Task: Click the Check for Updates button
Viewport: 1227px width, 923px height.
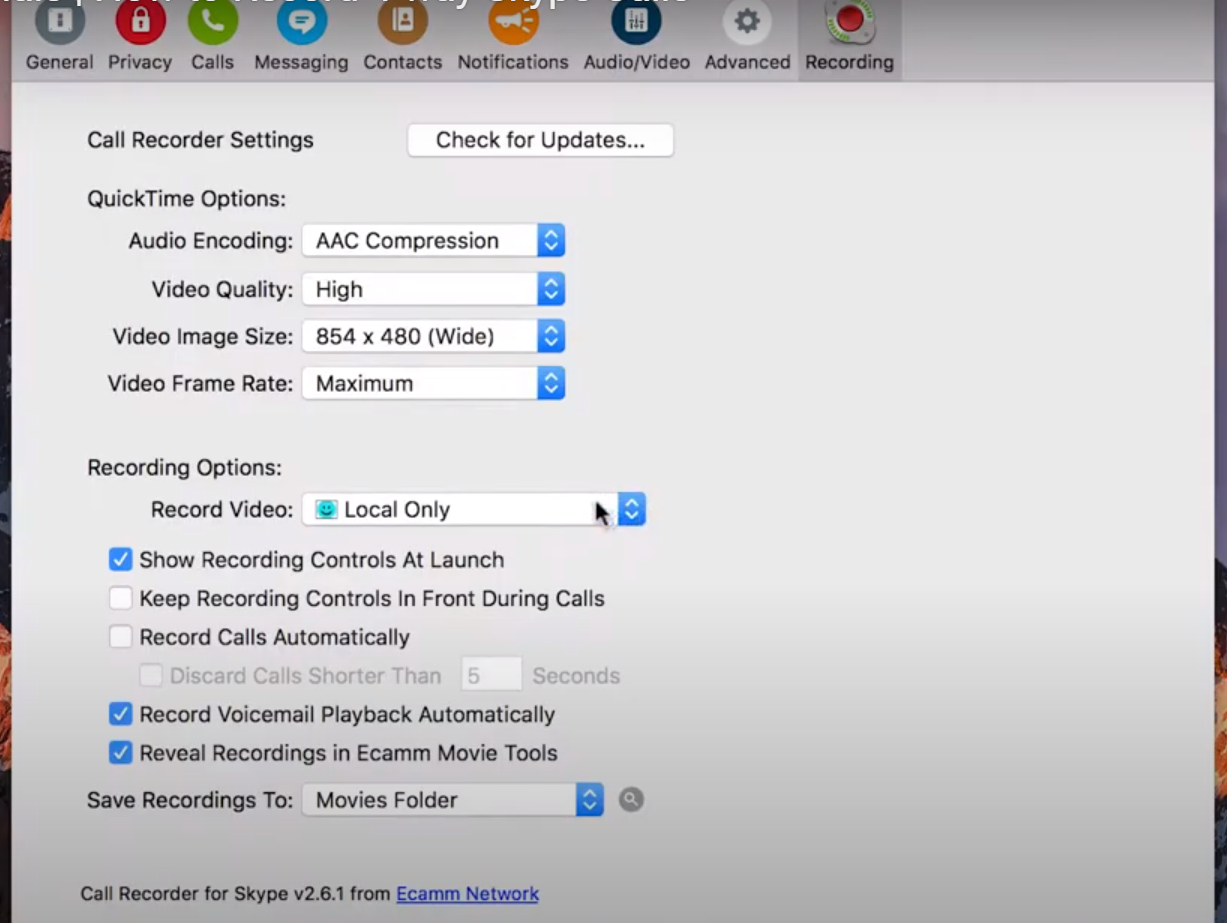Action: 540,140
